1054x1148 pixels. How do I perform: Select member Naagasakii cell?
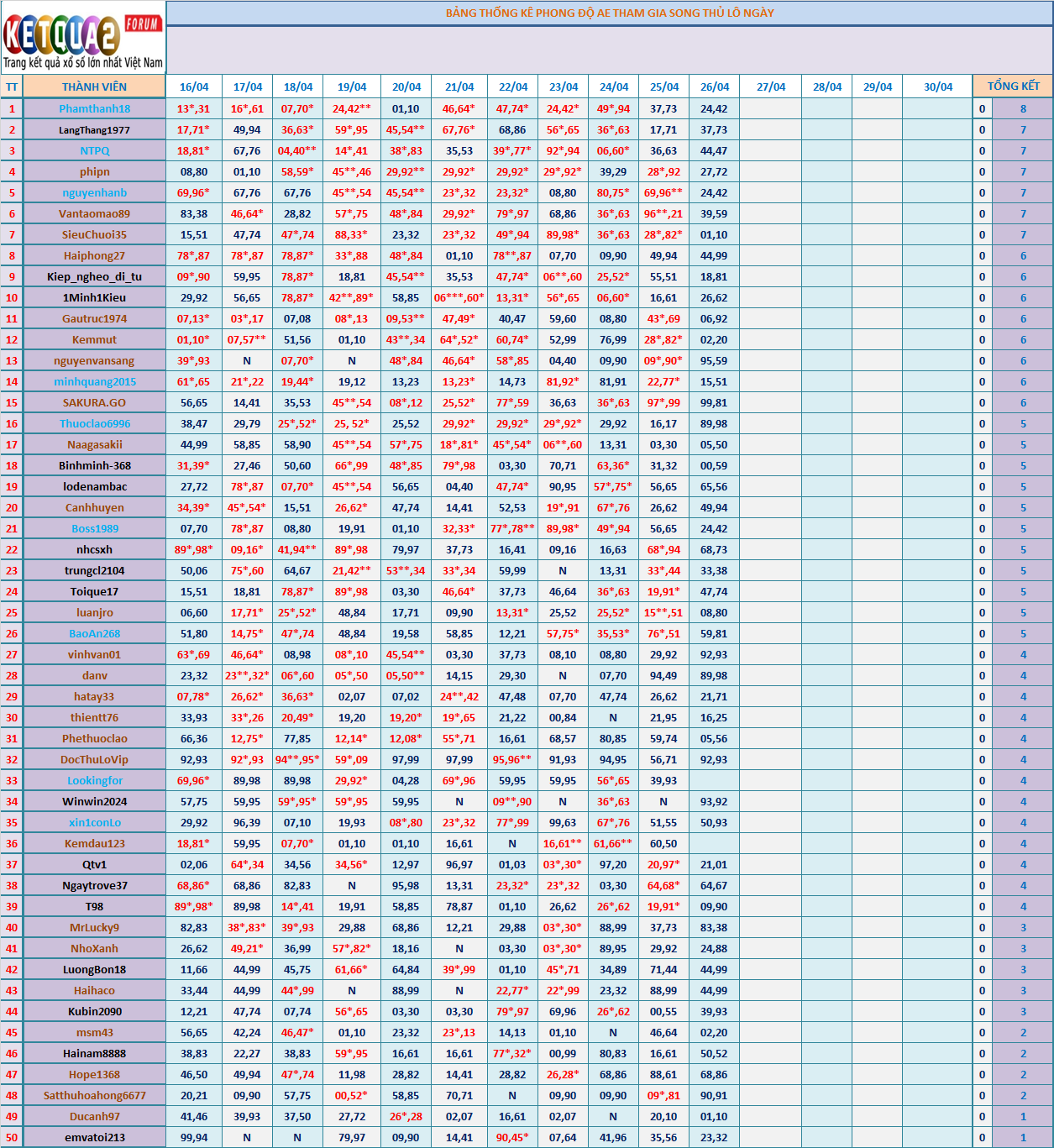click(94, 444)
